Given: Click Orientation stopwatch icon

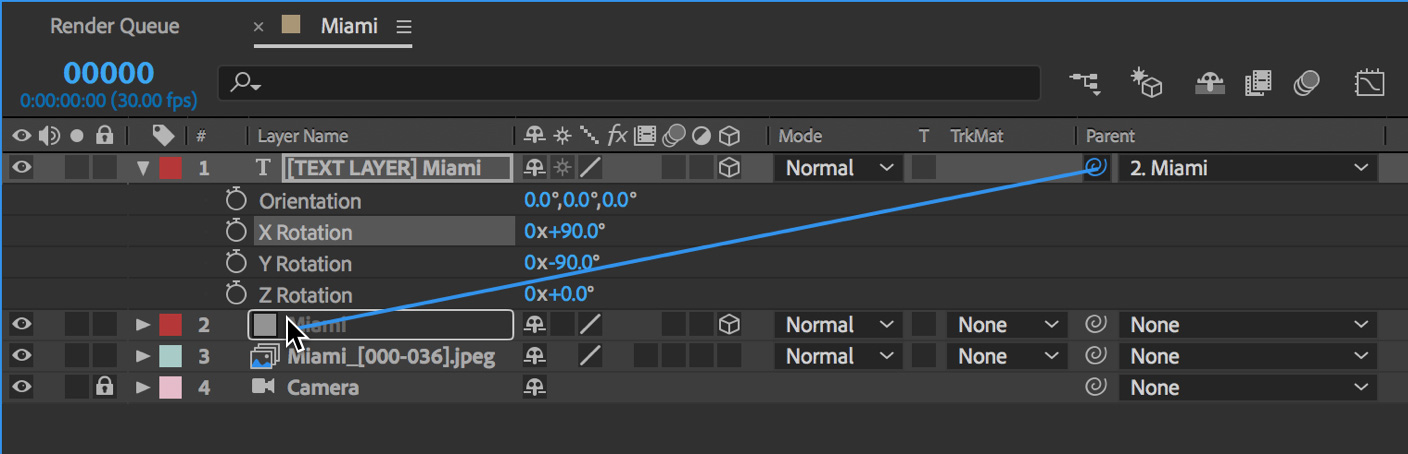Looking at the screenshot, I should pos(236,200).
